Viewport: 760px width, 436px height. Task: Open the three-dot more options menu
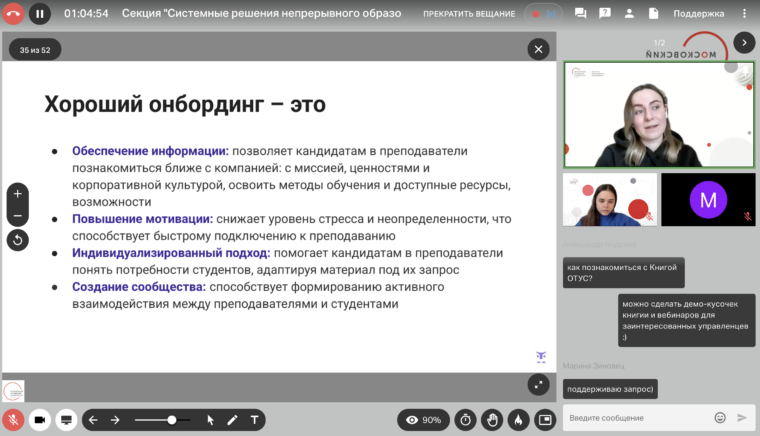[x=746, y=14]
